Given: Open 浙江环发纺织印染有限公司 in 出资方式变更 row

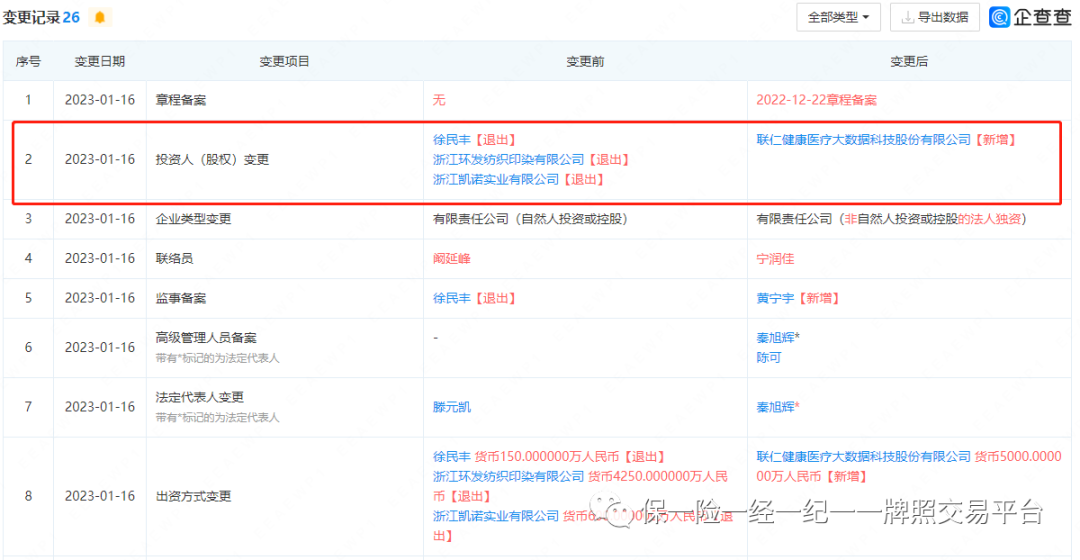Looking at the screenshot, I should (x=508, y=477).
